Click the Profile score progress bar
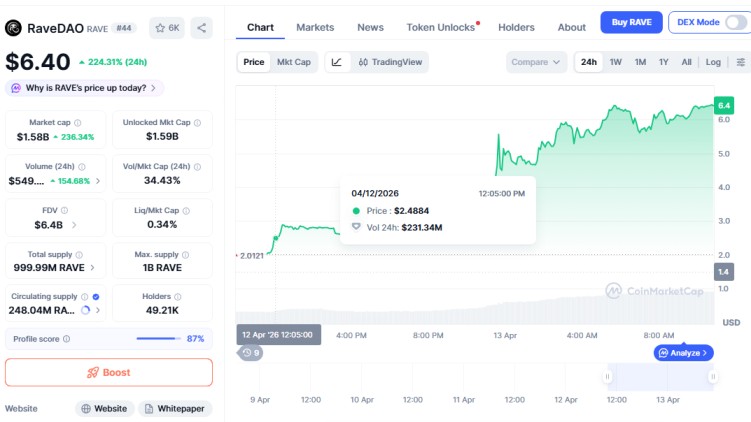Image resolution: width=751 pixels, height=422 pixels. 158,339
